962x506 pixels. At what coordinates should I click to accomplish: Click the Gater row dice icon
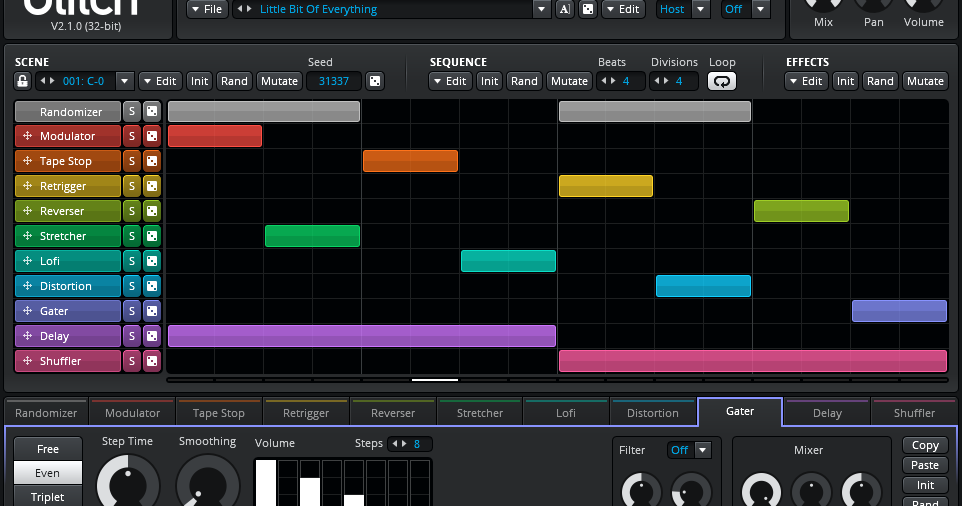click(x=151, y=311)
